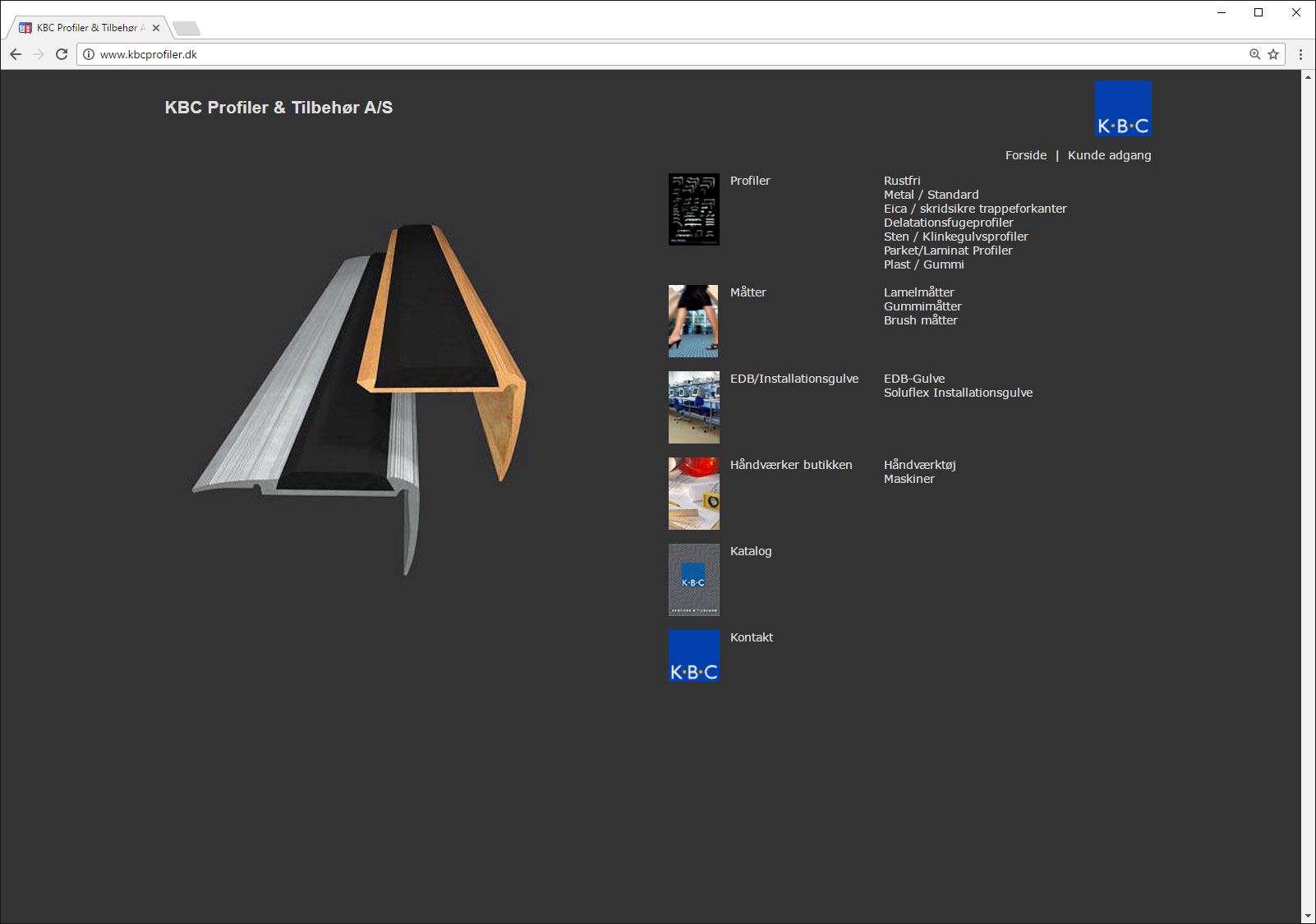Viewport: 1316px width, 924px height.
Task: Select the EDB-Gulve link
Action: tap(914, 379)
